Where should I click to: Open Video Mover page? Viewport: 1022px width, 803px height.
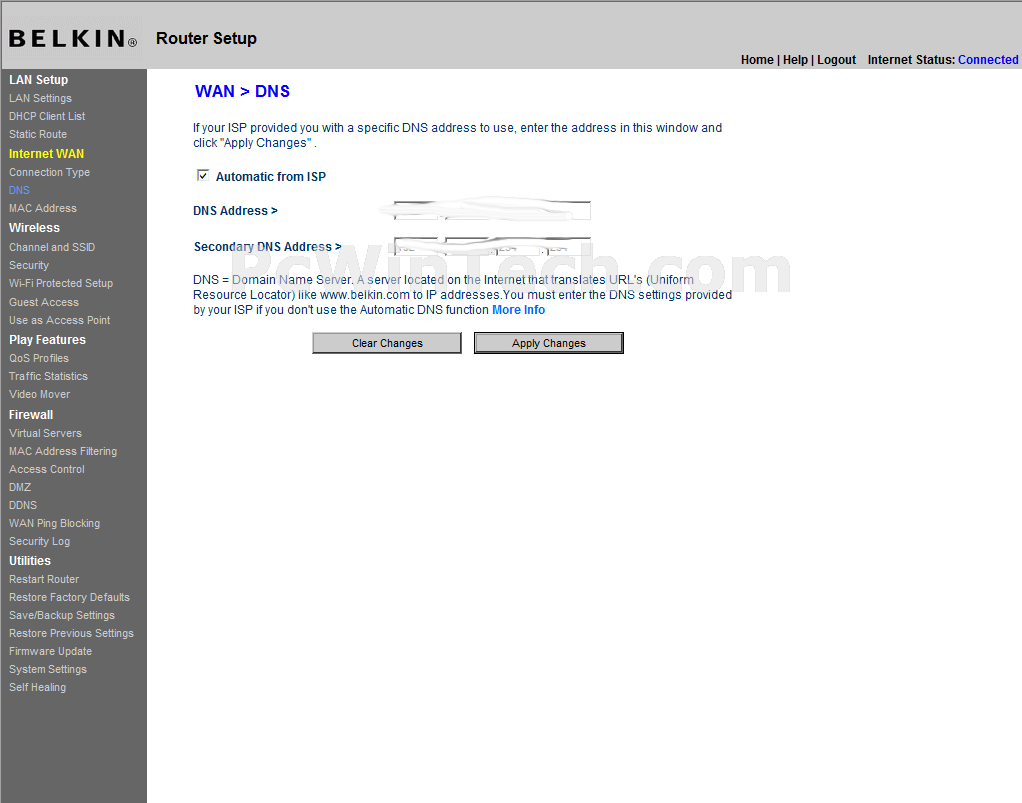pyautogui.click(x=39, y=394)
